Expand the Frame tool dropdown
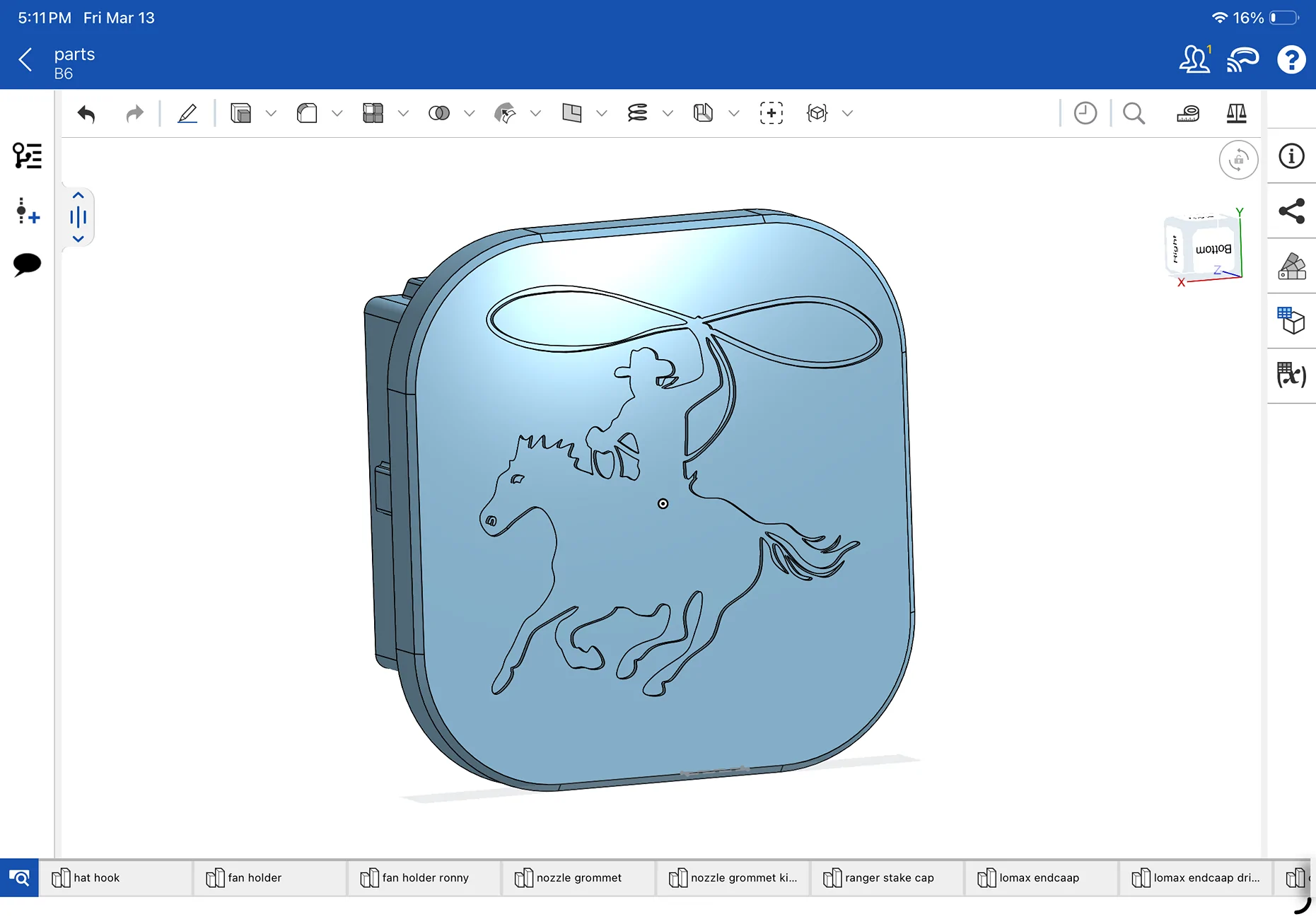 pos(847,113)
